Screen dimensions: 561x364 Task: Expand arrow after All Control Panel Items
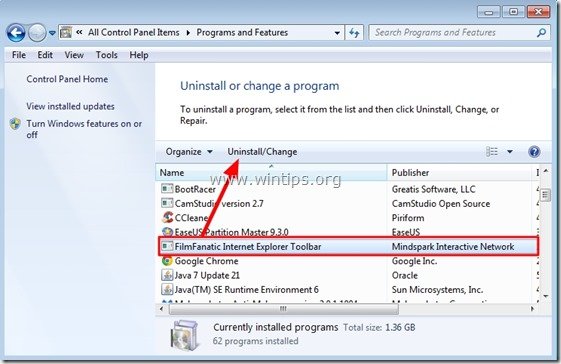pos(188,33)
